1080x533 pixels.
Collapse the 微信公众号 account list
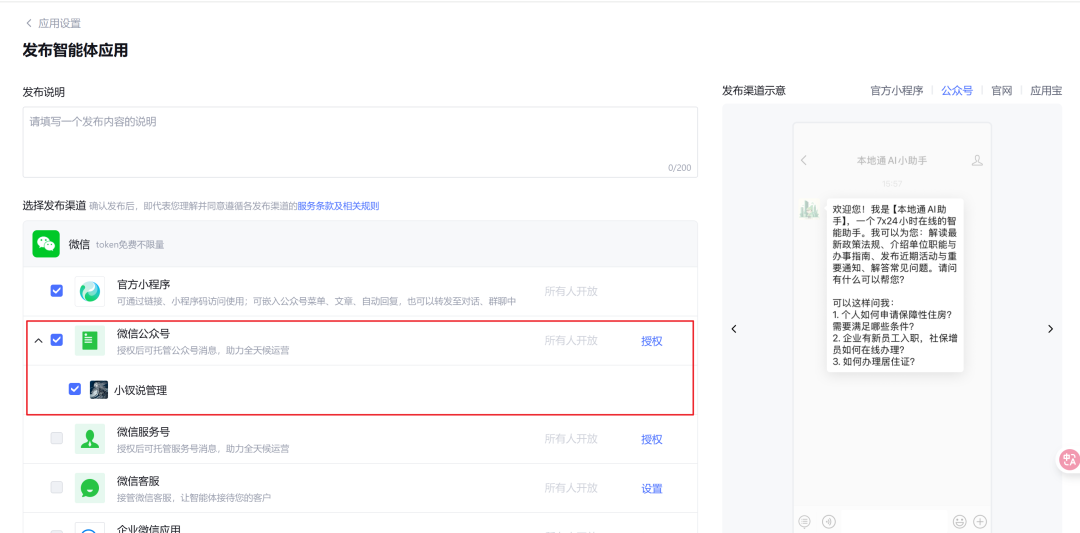[39, 341]
